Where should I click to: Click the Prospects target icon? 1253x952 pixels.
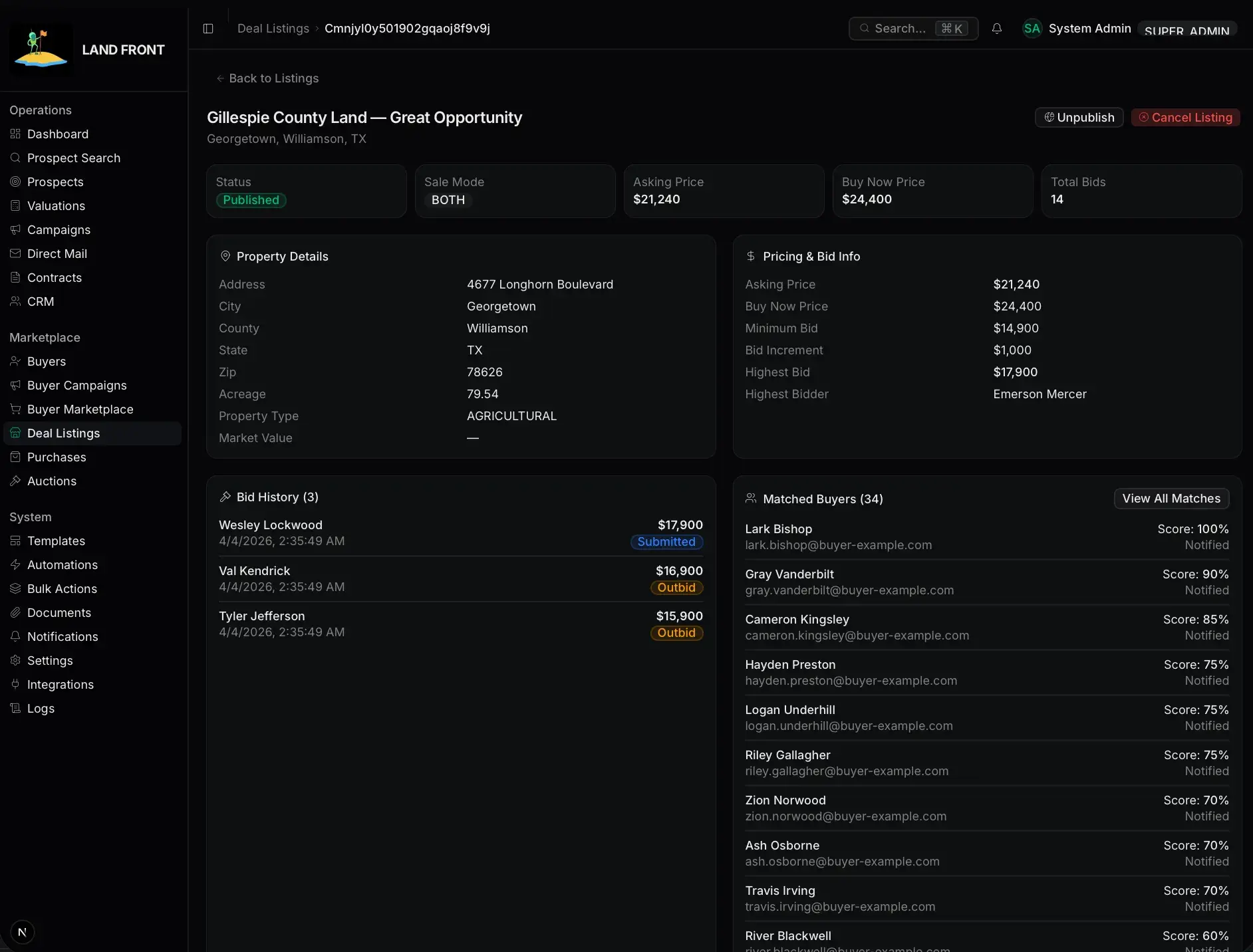(x=15, y=181)
